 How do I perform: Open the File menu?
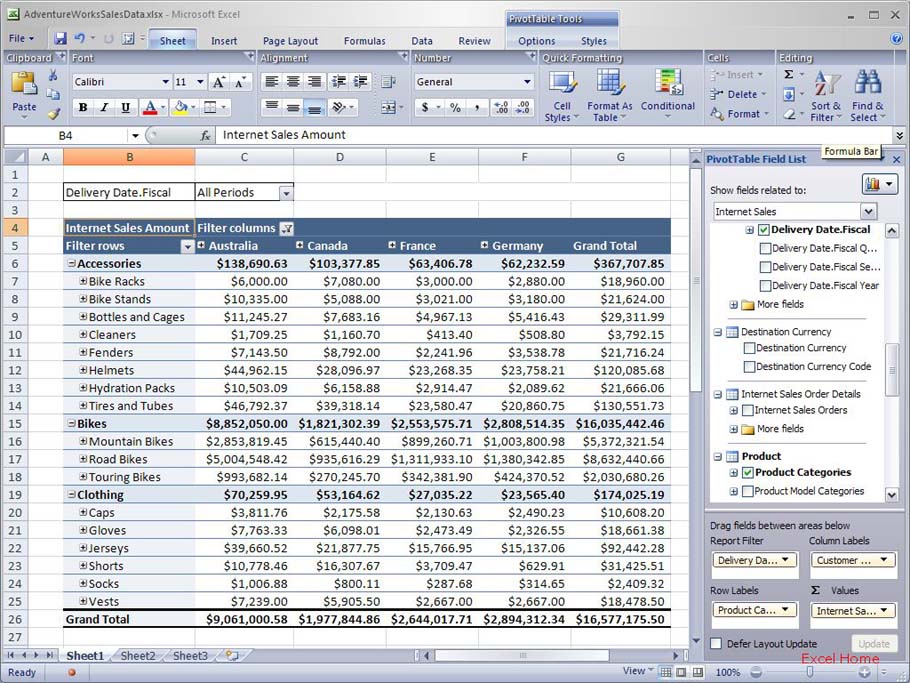(21, 39)
